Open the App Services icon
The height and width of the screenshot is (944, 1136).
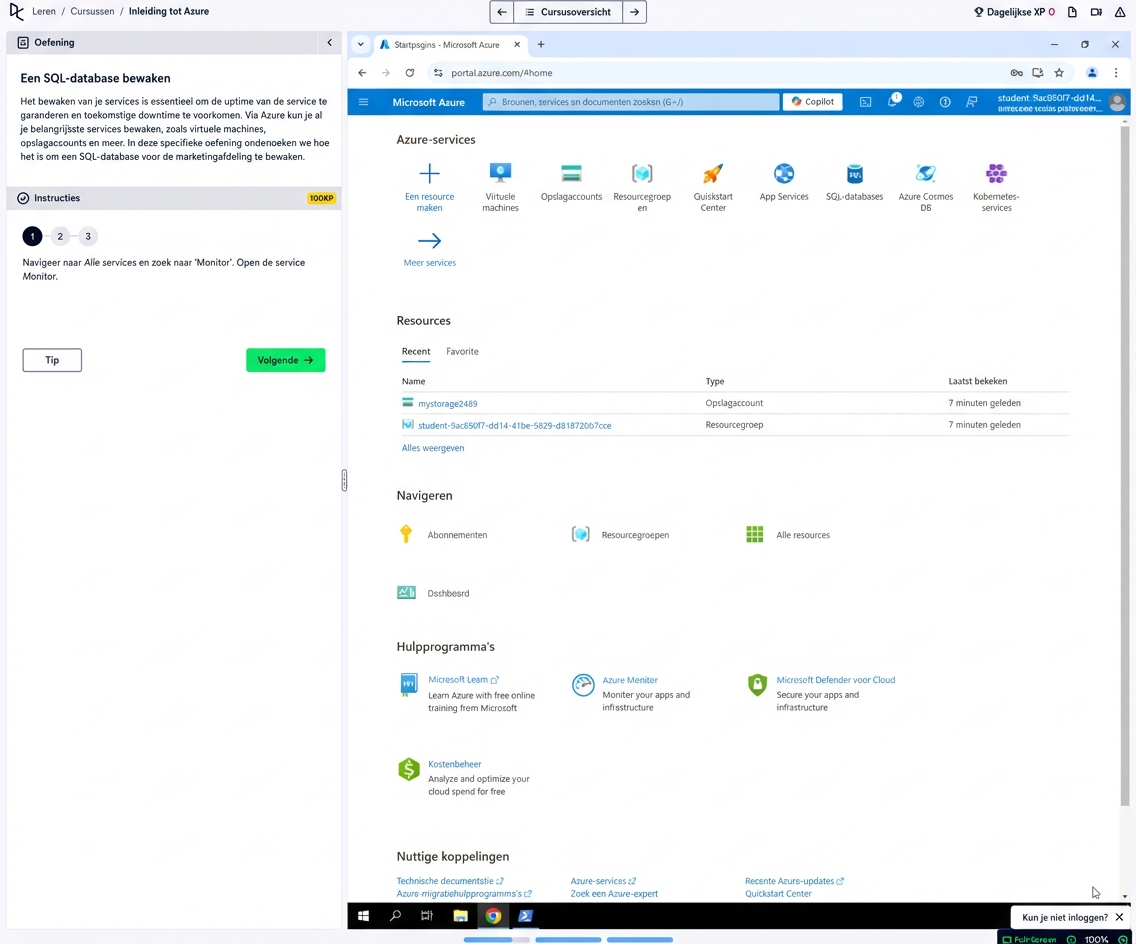point(784,174)
